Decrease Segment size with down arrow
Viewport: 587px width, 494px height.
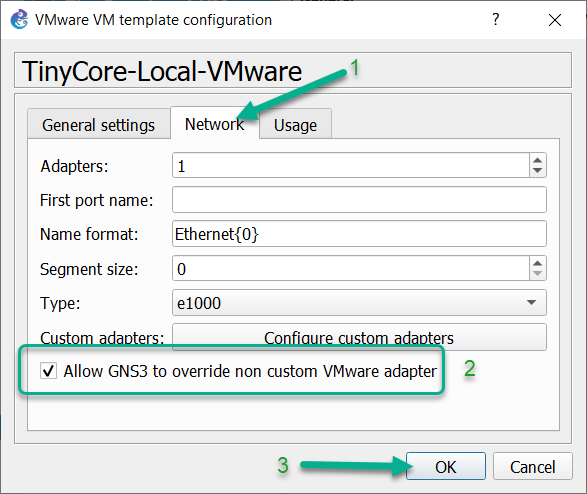coord(538,274)
